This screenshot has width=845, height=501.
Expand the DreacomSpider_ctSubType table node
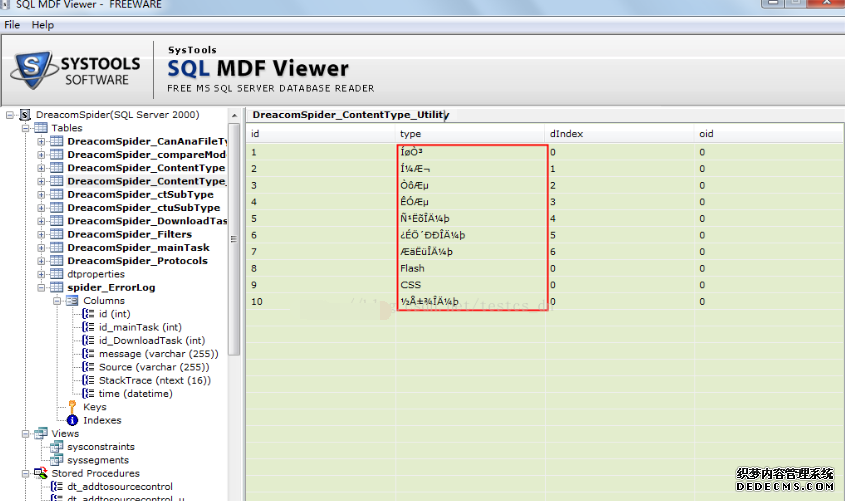point(41,194)
